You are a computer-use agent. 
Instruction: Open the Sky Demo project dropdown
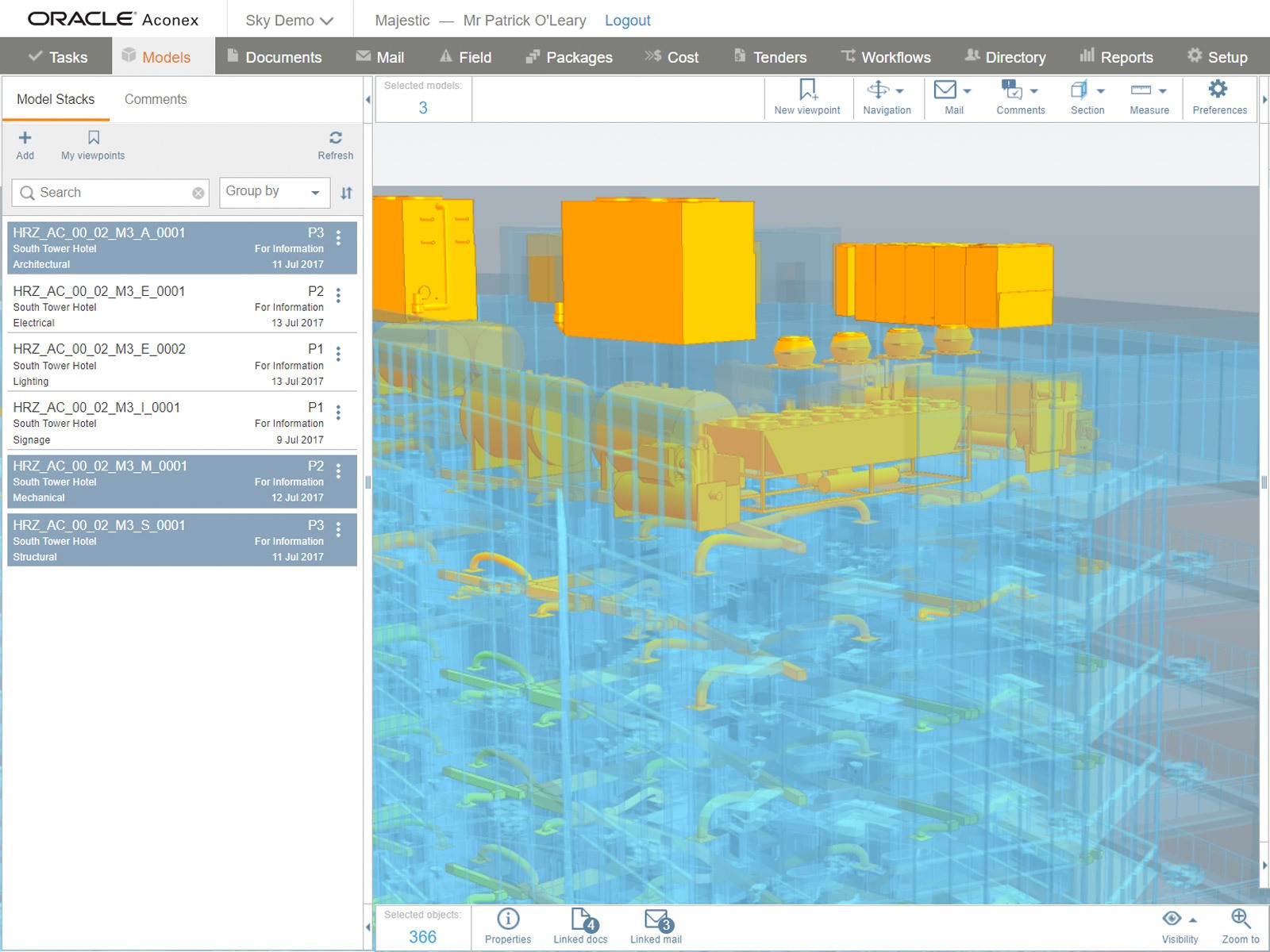289,21
